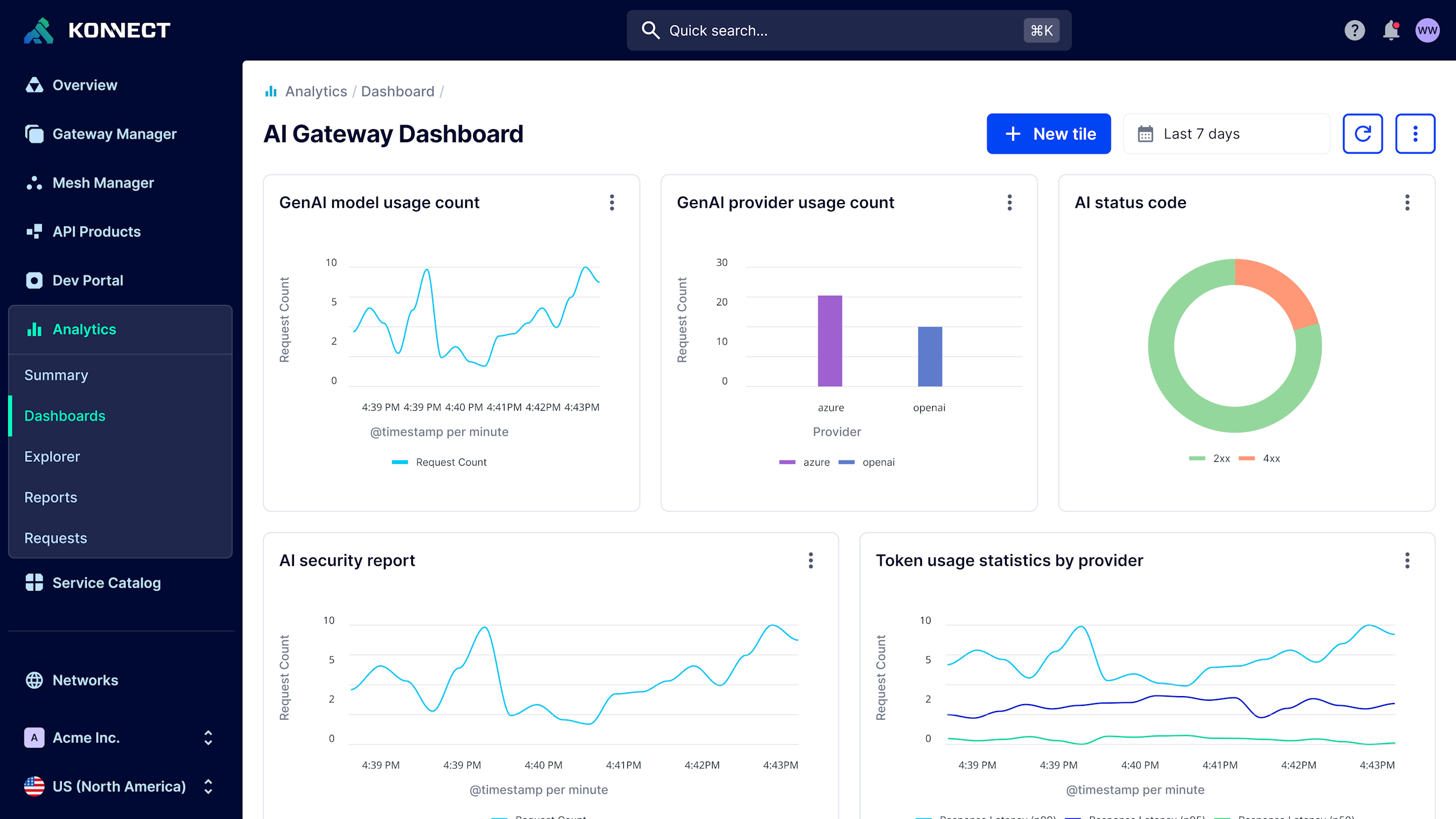1456x819 pixels.
Task: Click the help question mark icon
Action: (1354, 30)
